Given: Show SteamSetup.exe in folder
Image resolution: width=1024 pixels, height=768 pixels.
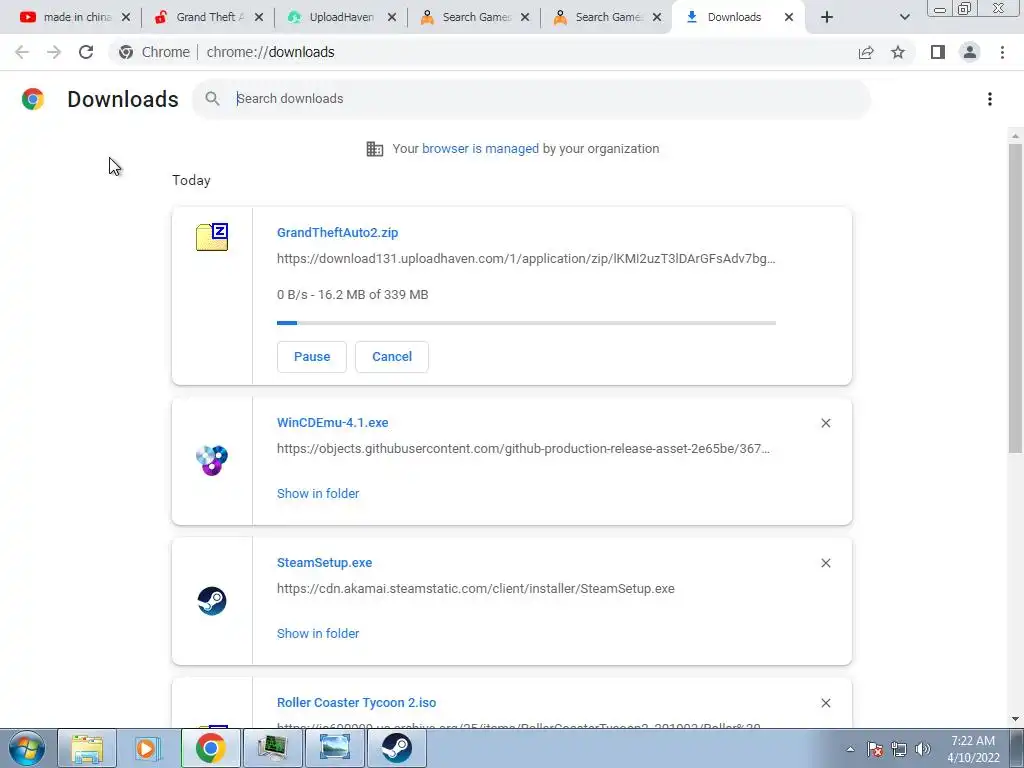Looking at the screenshot, I should [318, 633].
